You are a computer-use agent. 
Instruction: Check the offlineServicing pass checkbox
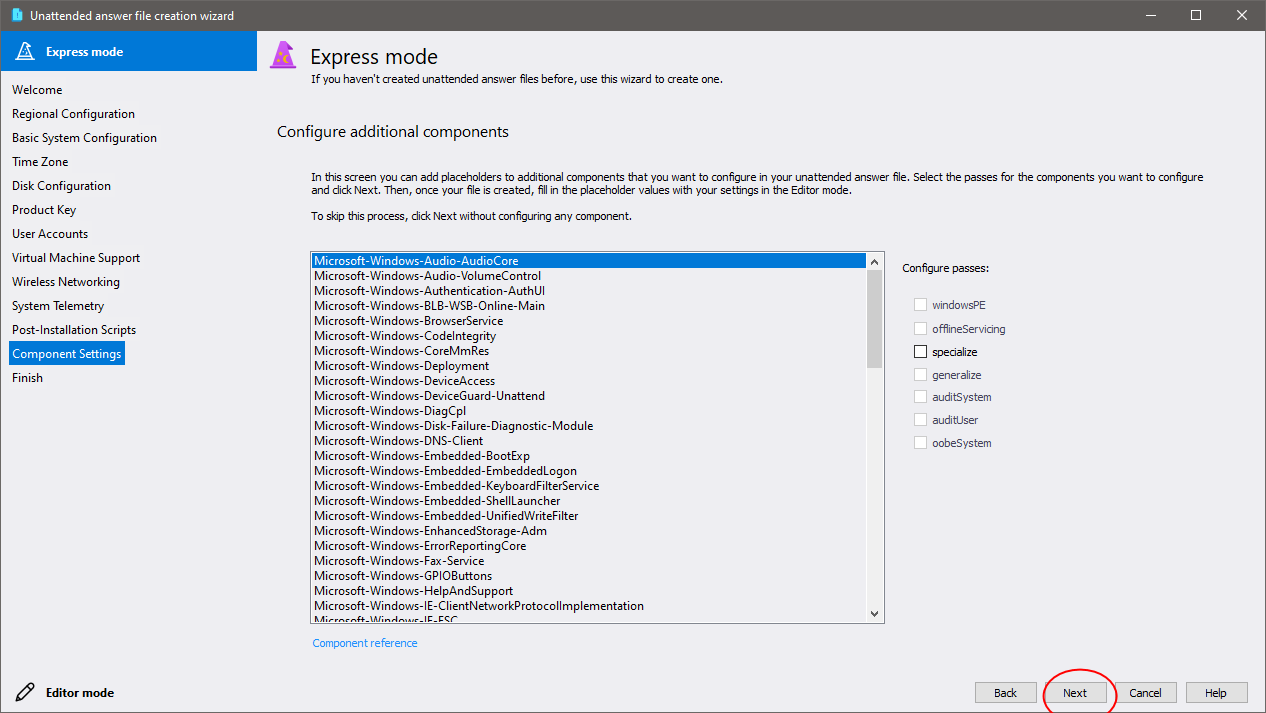(x=920, y=329)
